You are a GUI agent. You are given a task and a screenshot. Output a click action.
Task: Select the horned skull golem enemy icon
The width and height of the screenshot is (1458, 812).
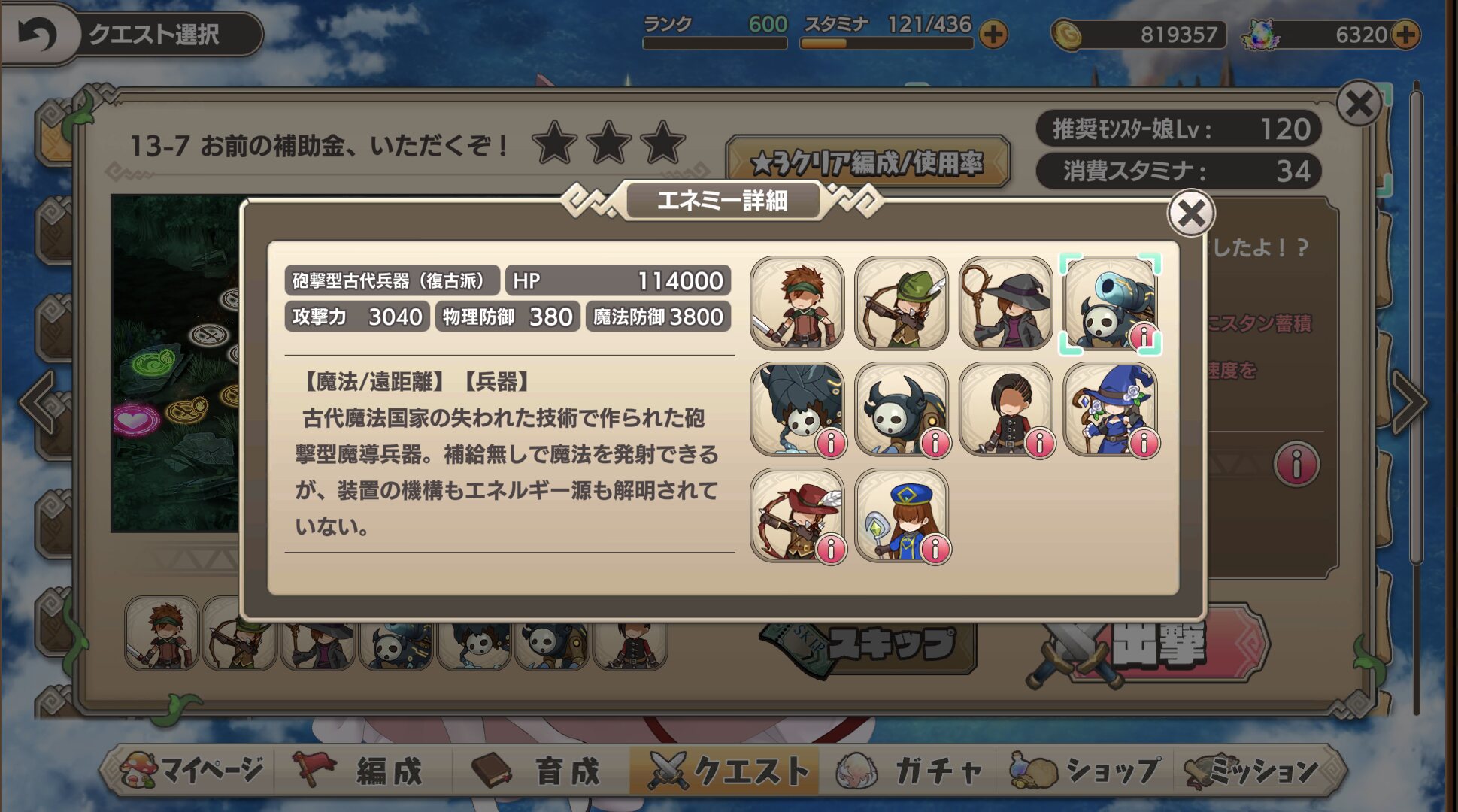[902, 410]
